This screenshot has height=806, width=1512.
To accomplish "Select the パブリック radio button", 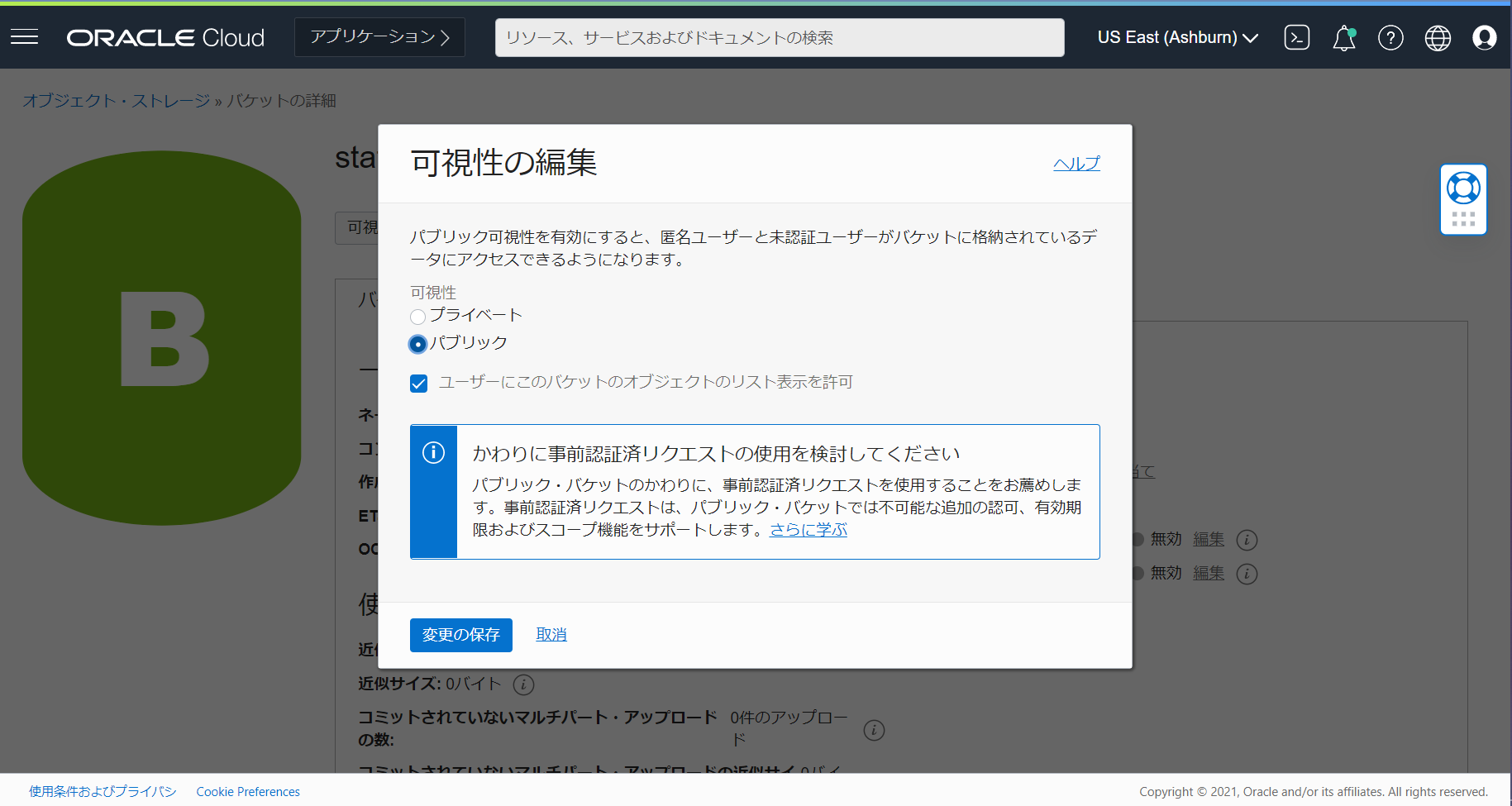I will pyautogui.click(x=417, y=344).
